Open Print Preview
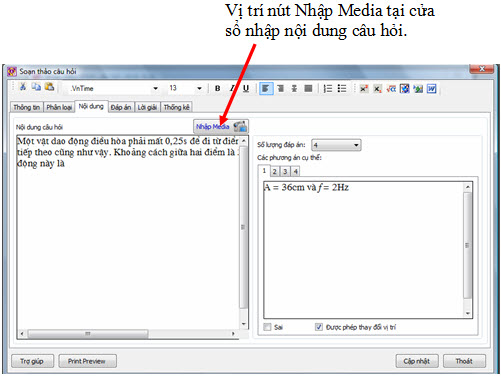501x376 pixels. 87,361
